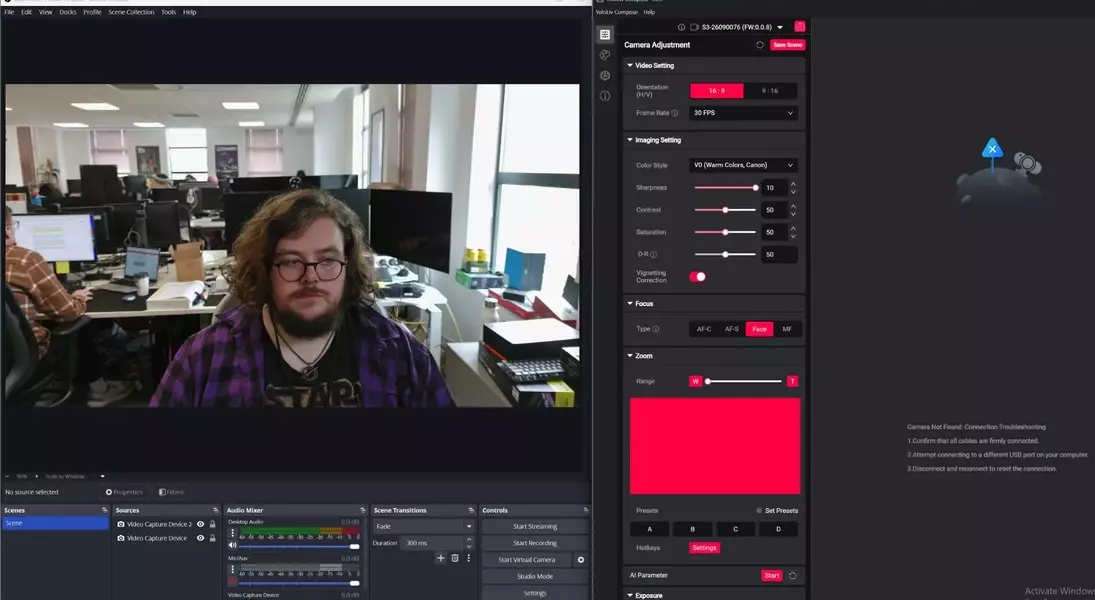Screen dimensions: 1095x600
Task: Add a new scene transition with plus icon
Action: 440,558
